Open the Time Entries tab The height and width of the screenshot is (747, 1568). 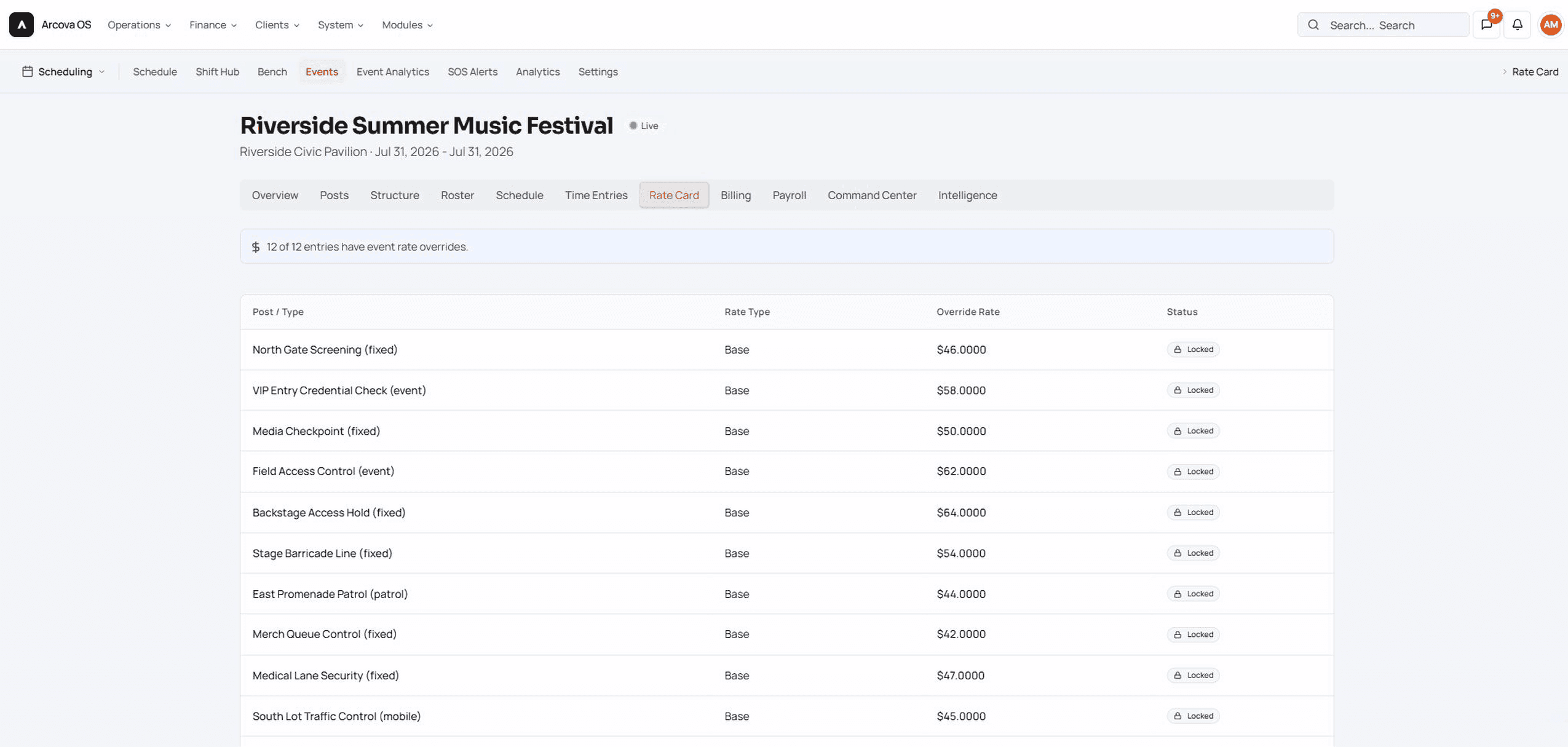click(x=596, y=195)
